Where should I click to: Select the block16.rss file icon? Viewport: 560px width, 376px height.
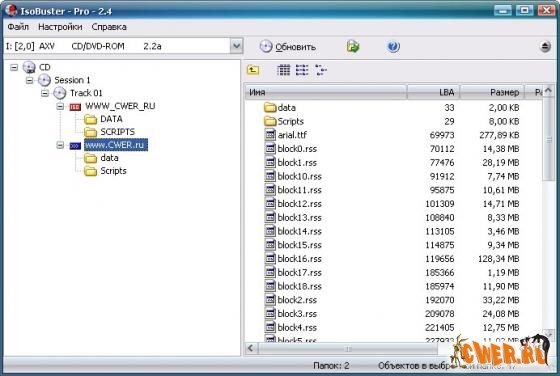tap(271, 259)
